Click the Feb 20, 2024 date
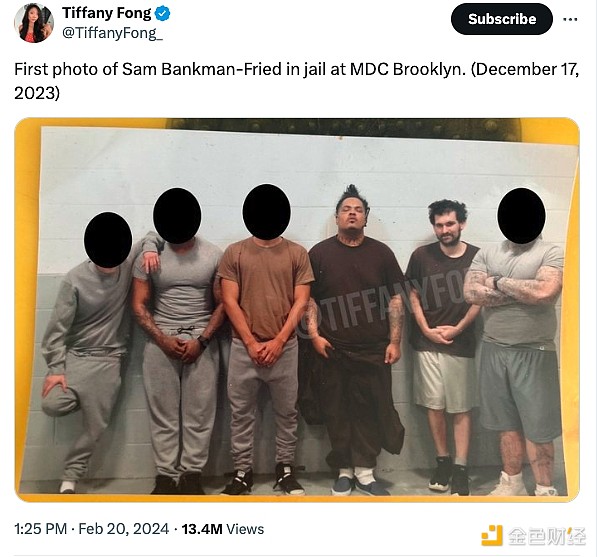This screenshot has width=597, height=557. coord(124,529)
